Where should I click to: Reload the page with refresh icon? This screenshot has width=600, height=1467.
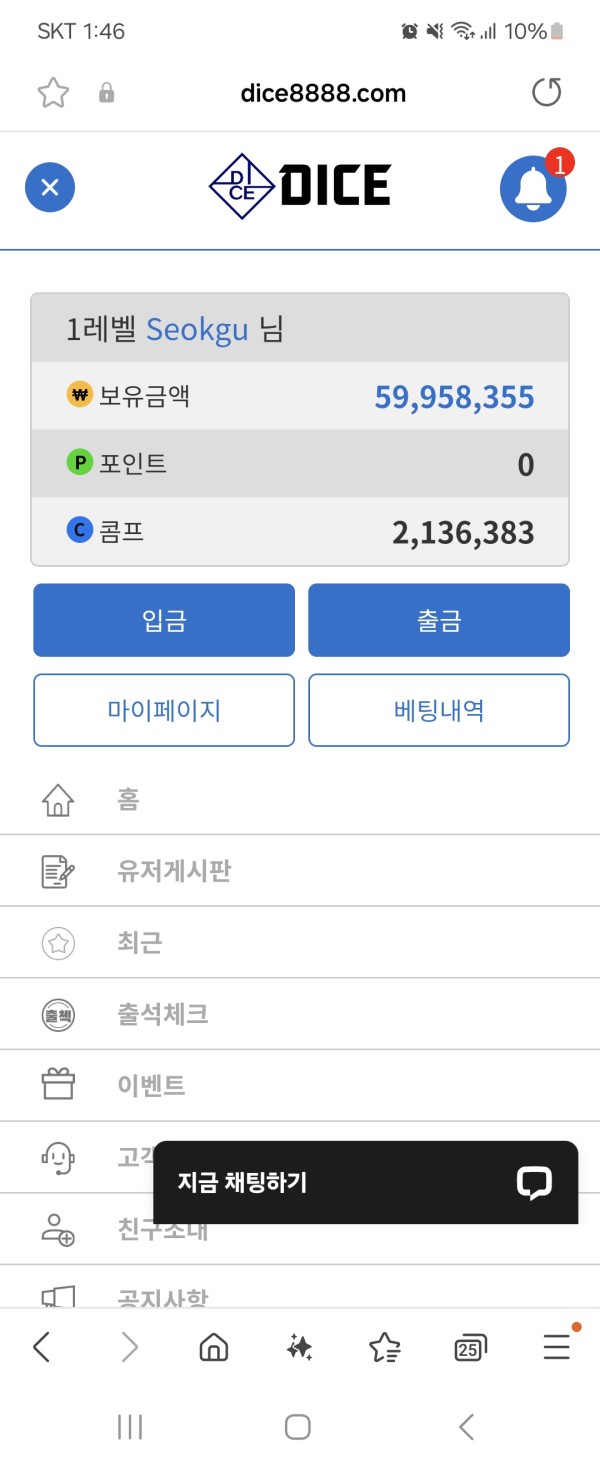point(547,93)
